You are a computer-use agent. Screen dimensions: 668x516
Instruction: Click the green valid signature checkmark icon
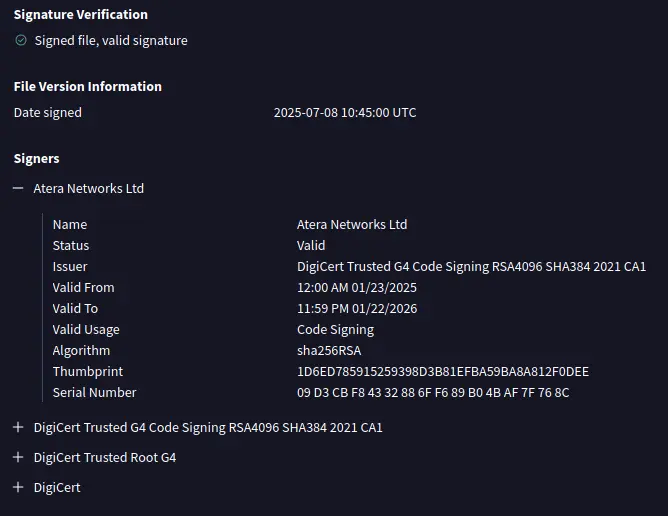coord(21,40)
